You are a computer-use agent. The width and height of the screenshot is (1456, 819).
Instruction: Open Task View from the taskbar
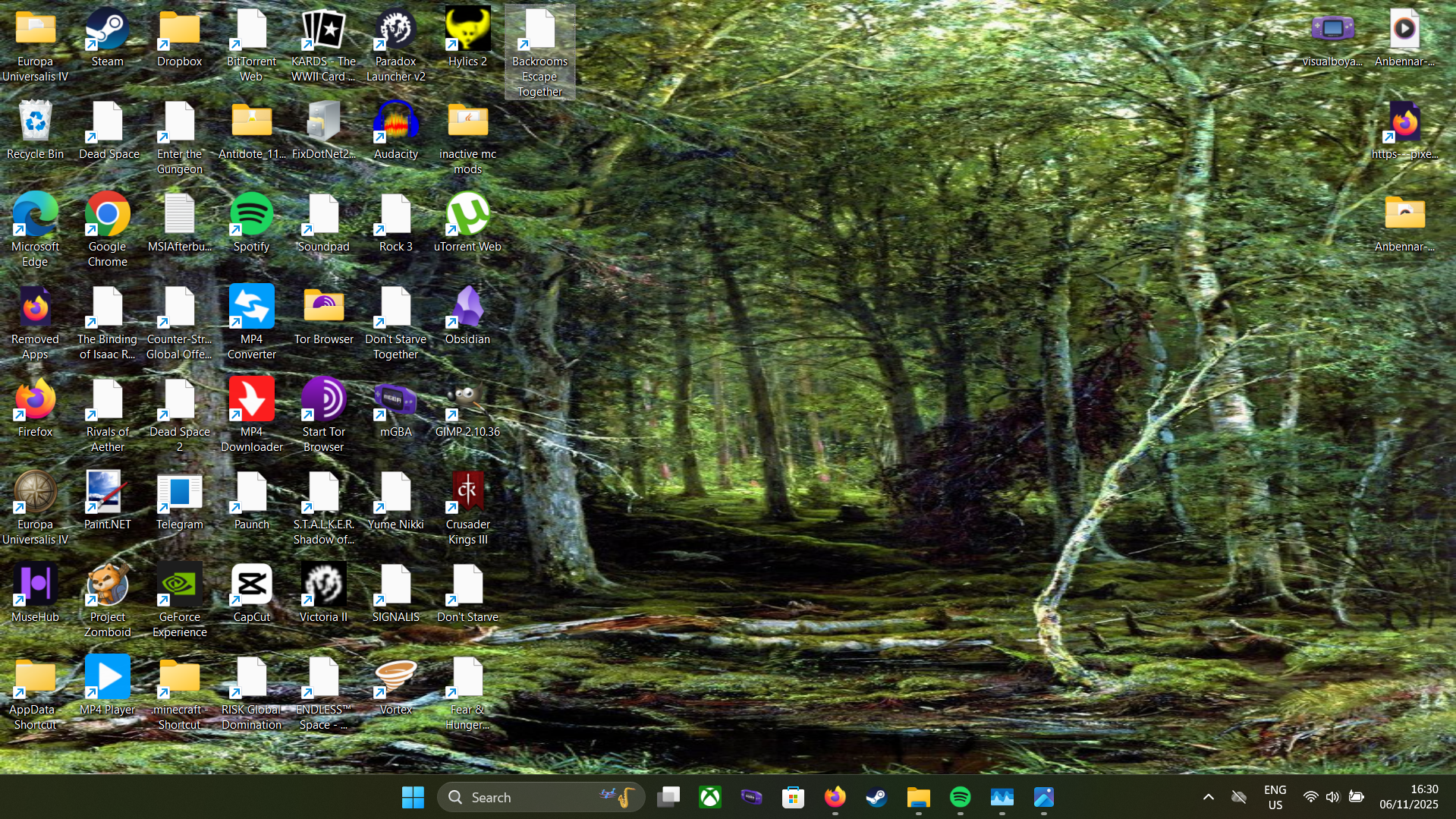pos(668,797)
